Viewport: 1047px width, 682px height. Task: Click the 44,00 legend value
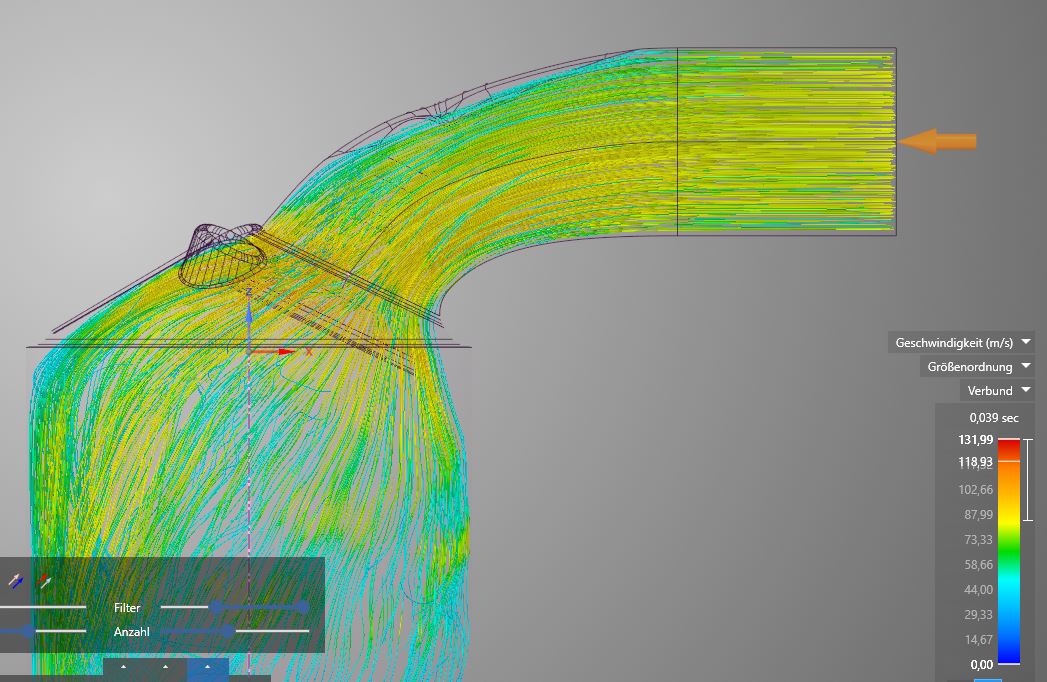tap(978, 589)
